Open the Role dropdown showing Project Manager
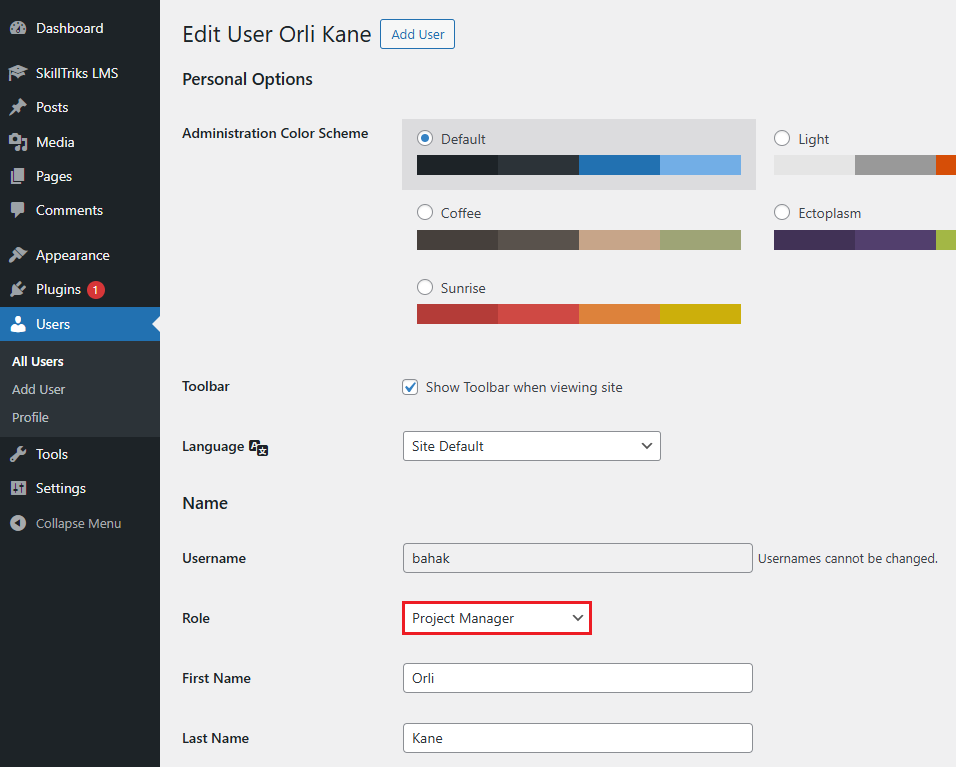This screenshot has height=767, width=956. (497, 618)
